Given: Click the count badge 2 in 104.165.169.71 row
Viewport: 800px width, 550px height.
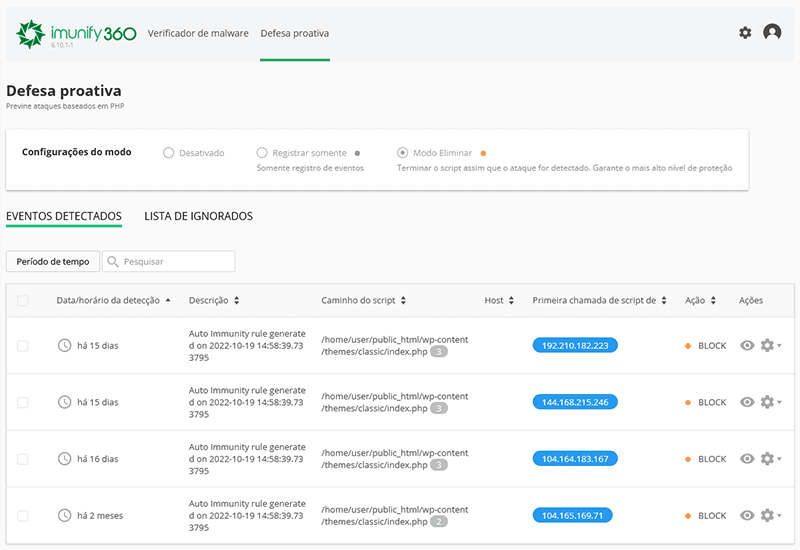Looking at the screenshot, I should pos(439,521).
